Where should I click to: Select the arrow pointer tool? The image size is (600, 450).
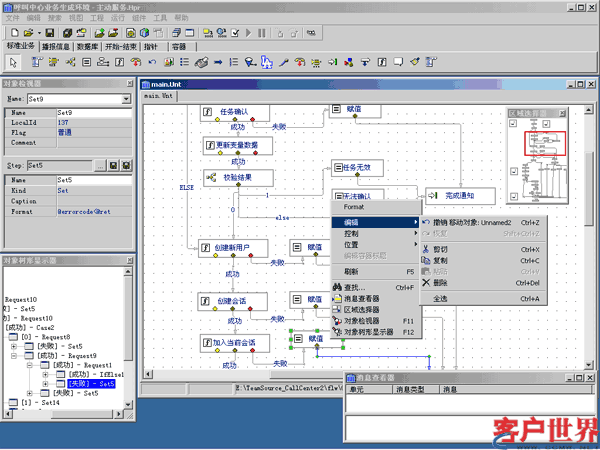click(x=12, y=62)
